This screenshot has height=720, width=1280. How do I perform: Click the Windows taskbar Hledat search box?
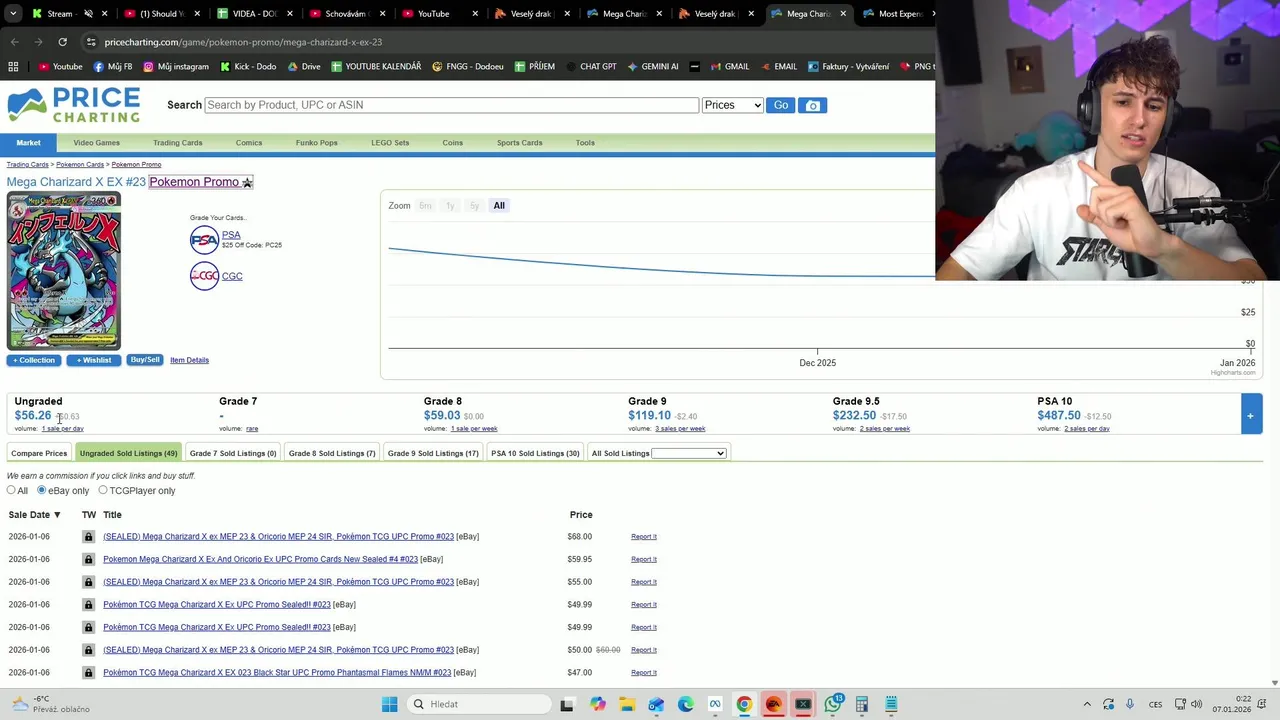click(478, 704)
